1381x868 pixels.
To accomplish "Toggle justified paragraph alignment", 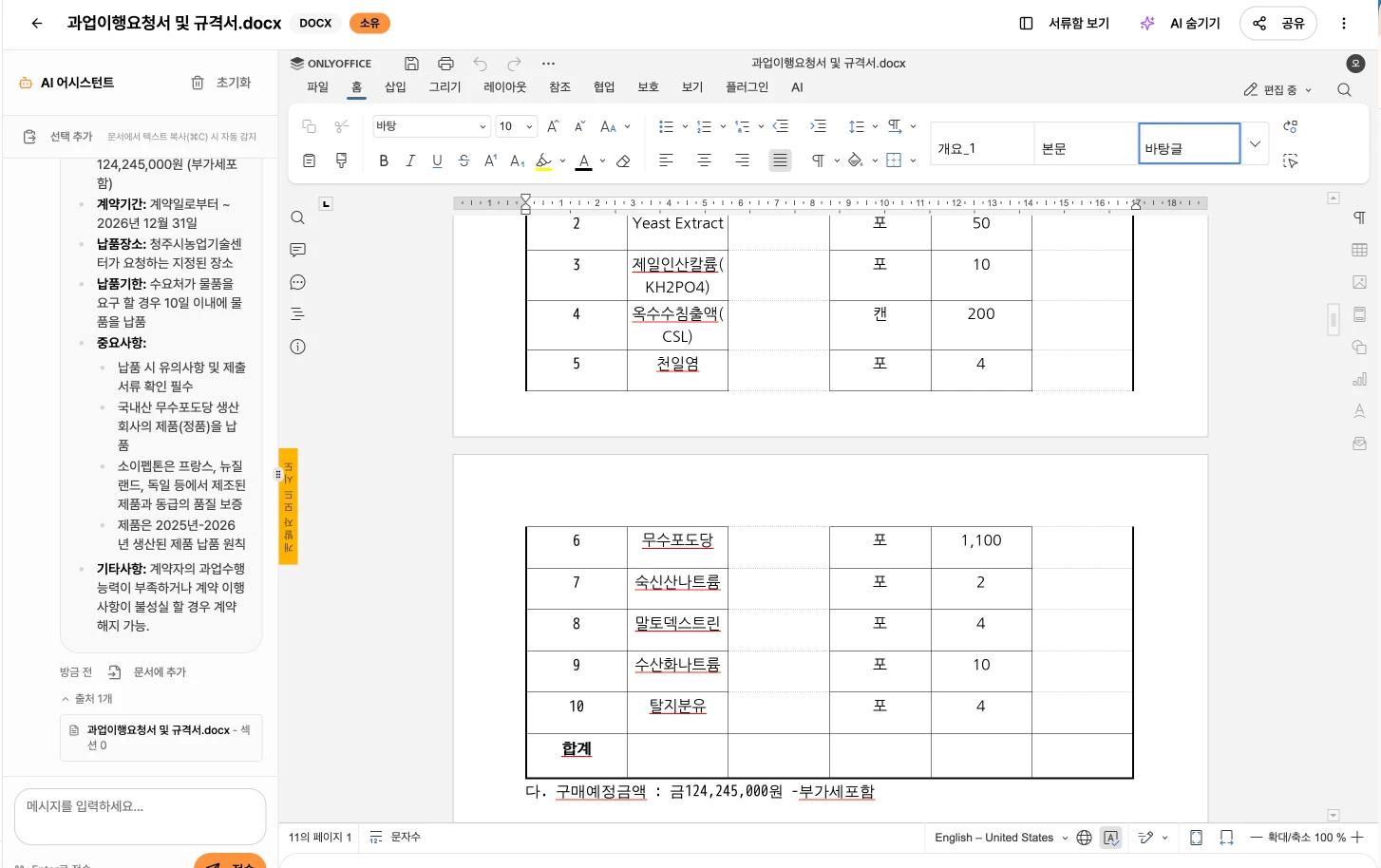I will point(780,160).
